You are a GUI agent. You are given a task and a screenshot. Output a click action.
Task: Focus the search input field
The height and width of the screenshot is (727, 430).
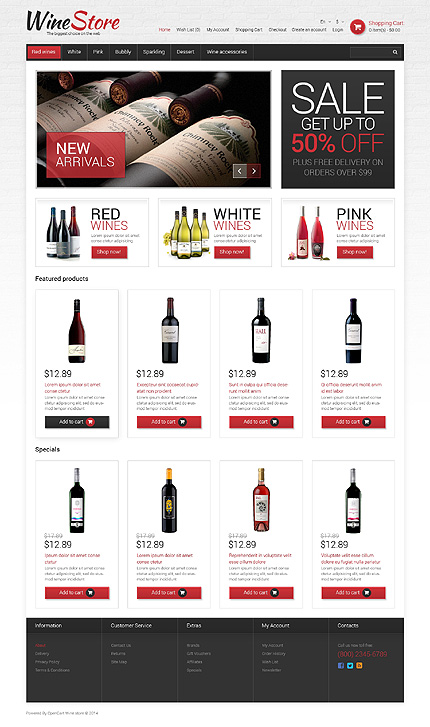pos(371,52)
